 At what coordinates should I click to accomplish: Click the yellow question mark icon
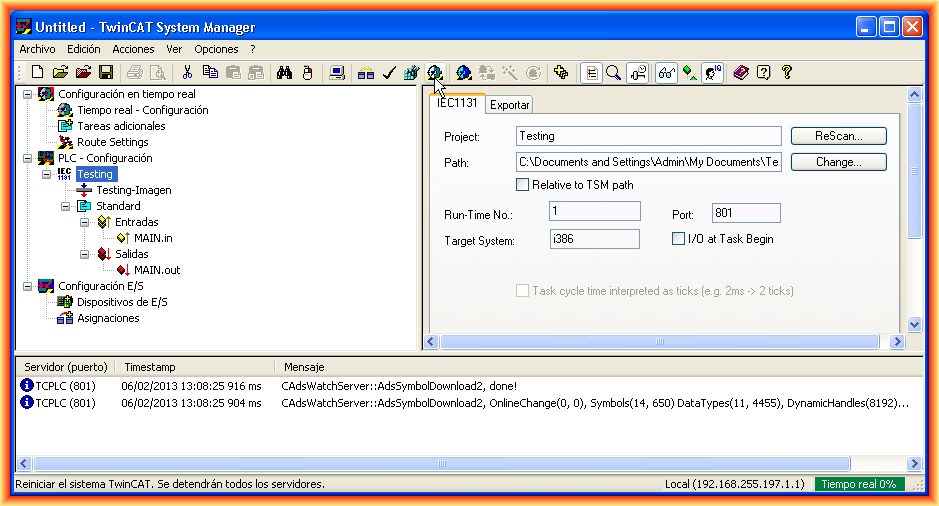[x=787, y=72]
